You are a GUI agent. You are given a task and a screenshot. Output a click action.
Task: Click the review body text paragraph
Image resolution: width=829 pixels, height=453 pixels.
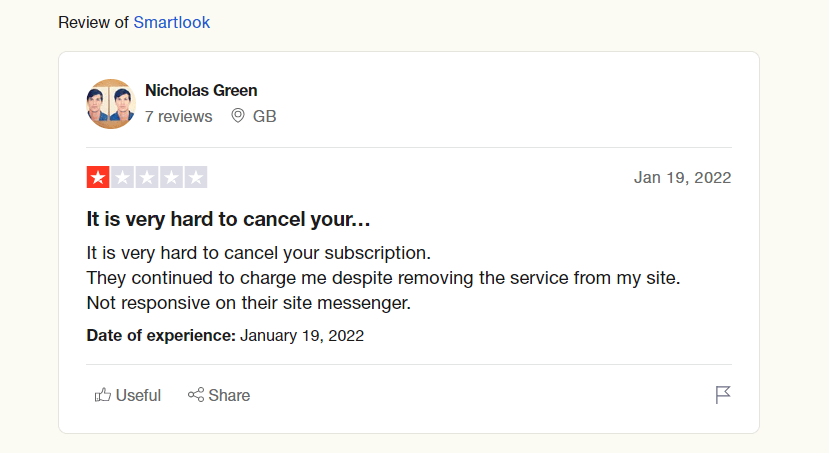[x=383, y=277]
